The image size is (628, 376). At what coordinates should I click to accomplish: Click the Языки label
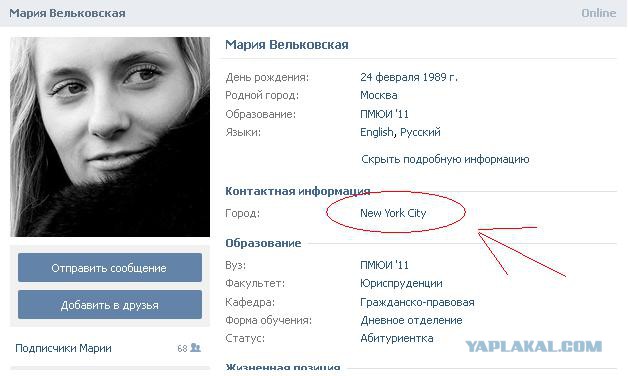coord(243,132)
